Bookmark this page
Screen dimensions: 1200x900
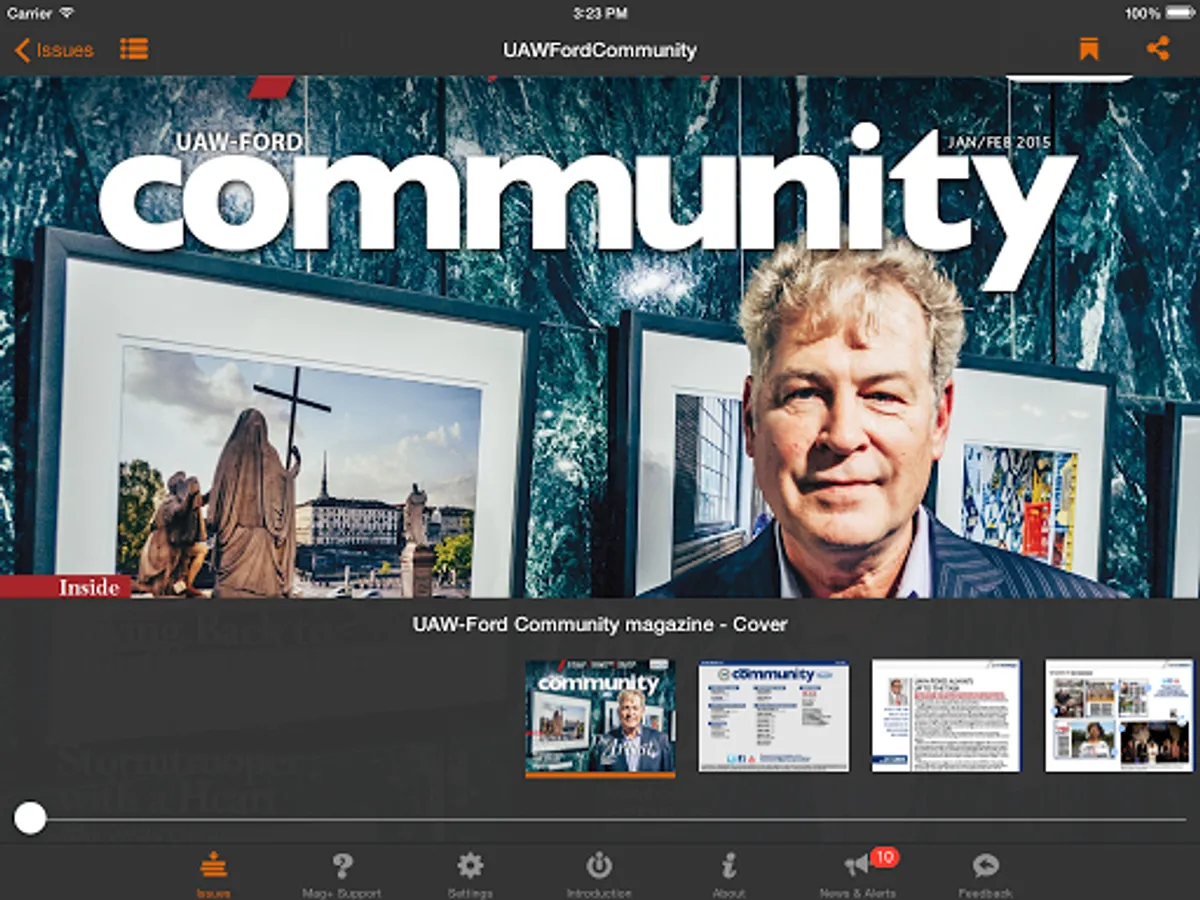click(1089, 49)
